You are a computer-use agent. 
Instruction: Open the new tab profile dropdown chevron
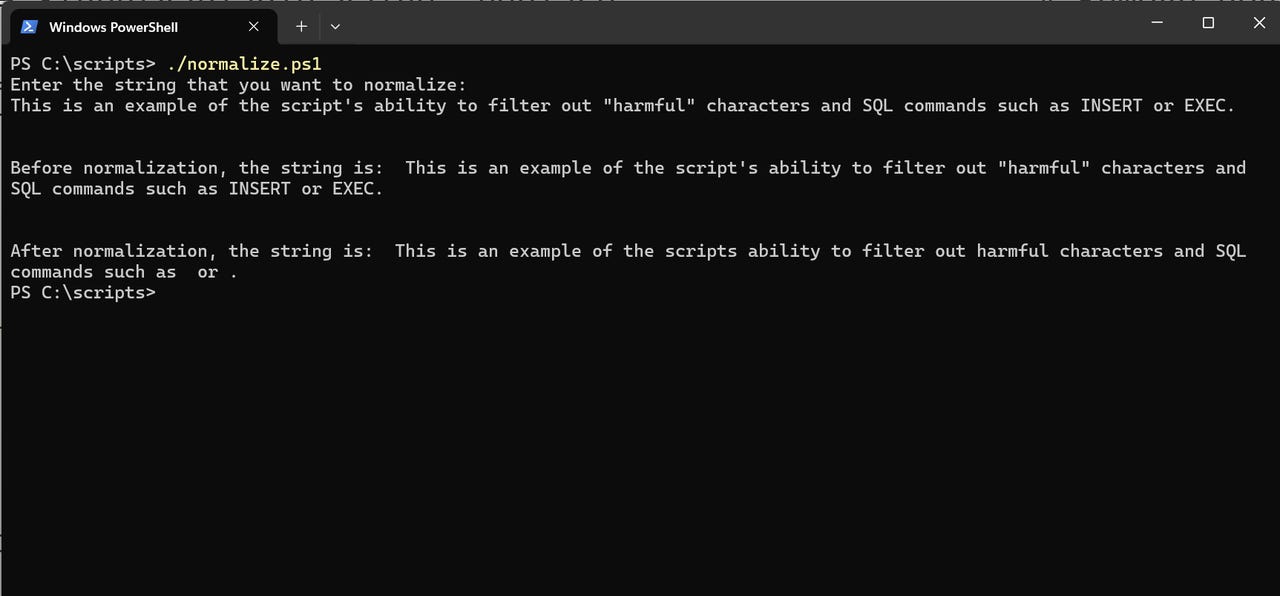pos(334,27)
